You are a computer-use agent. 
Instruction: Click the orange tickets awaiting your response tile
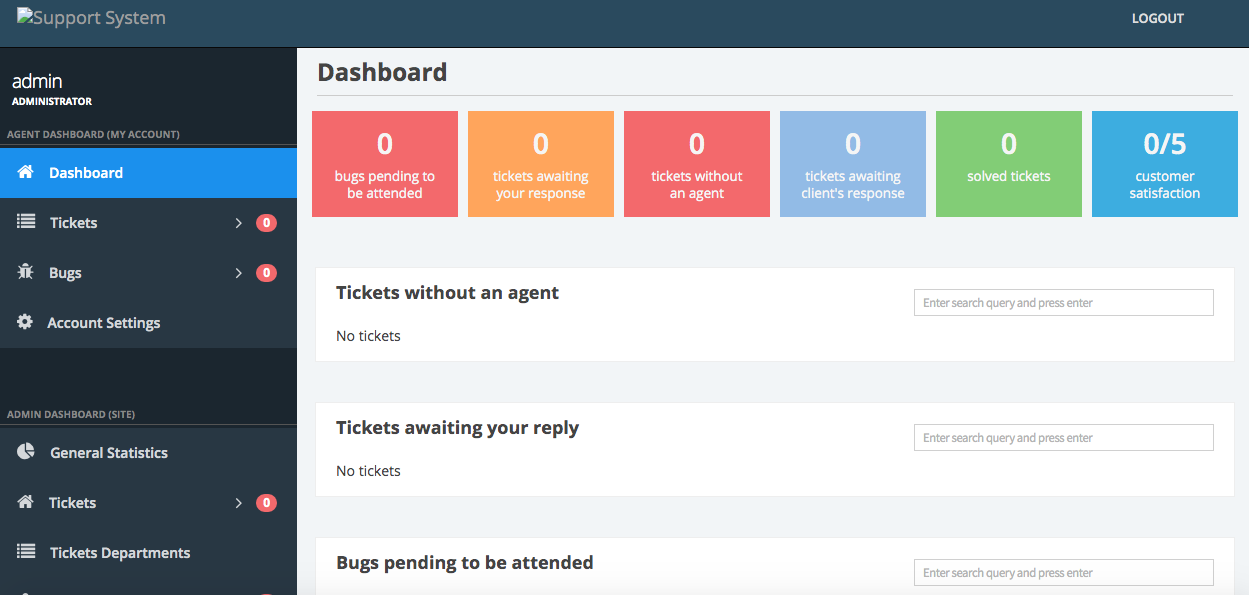pyautogui.click(x=541, y=164)
